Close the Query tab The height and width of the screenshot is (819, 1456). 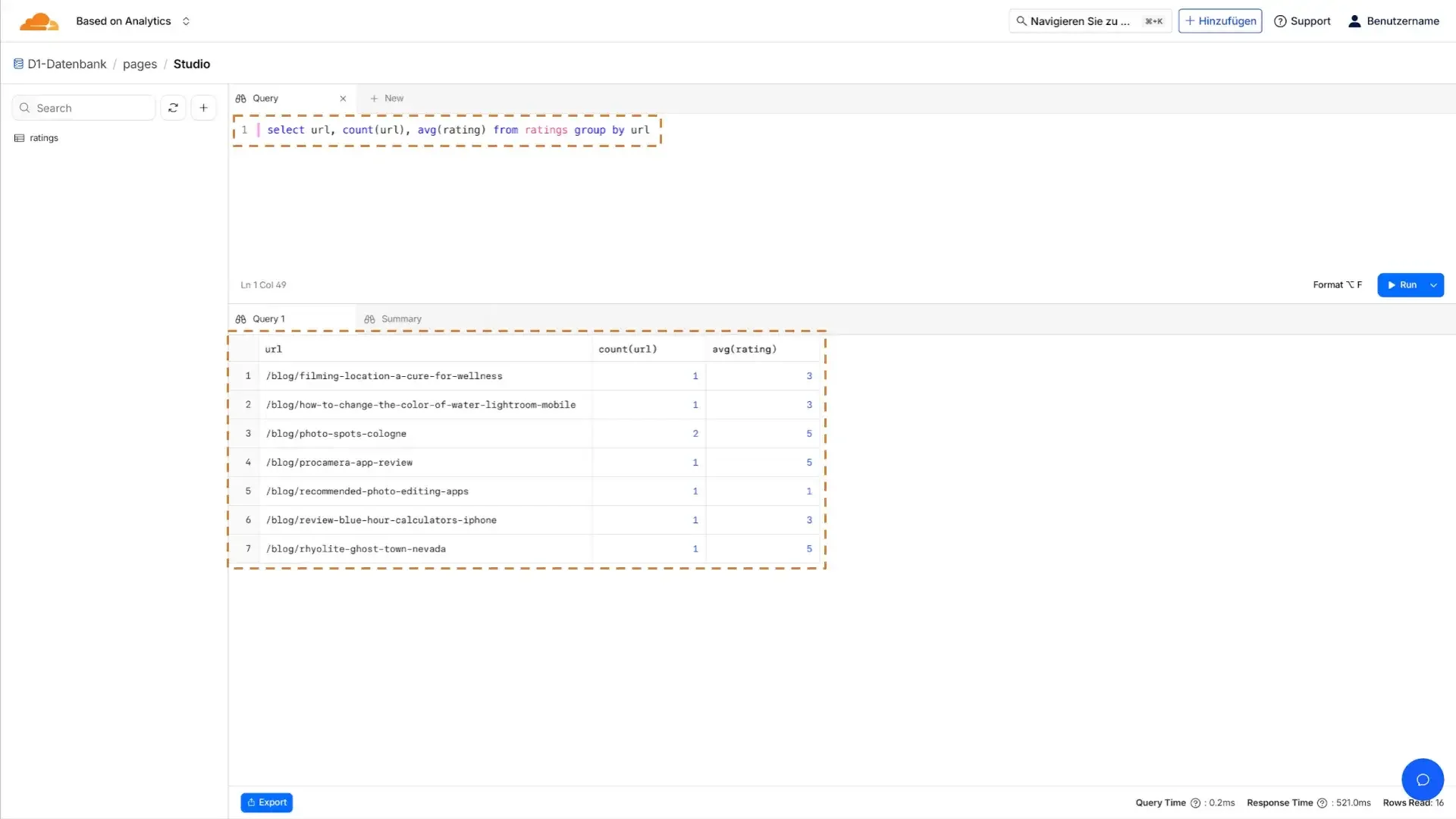point(343,99)
